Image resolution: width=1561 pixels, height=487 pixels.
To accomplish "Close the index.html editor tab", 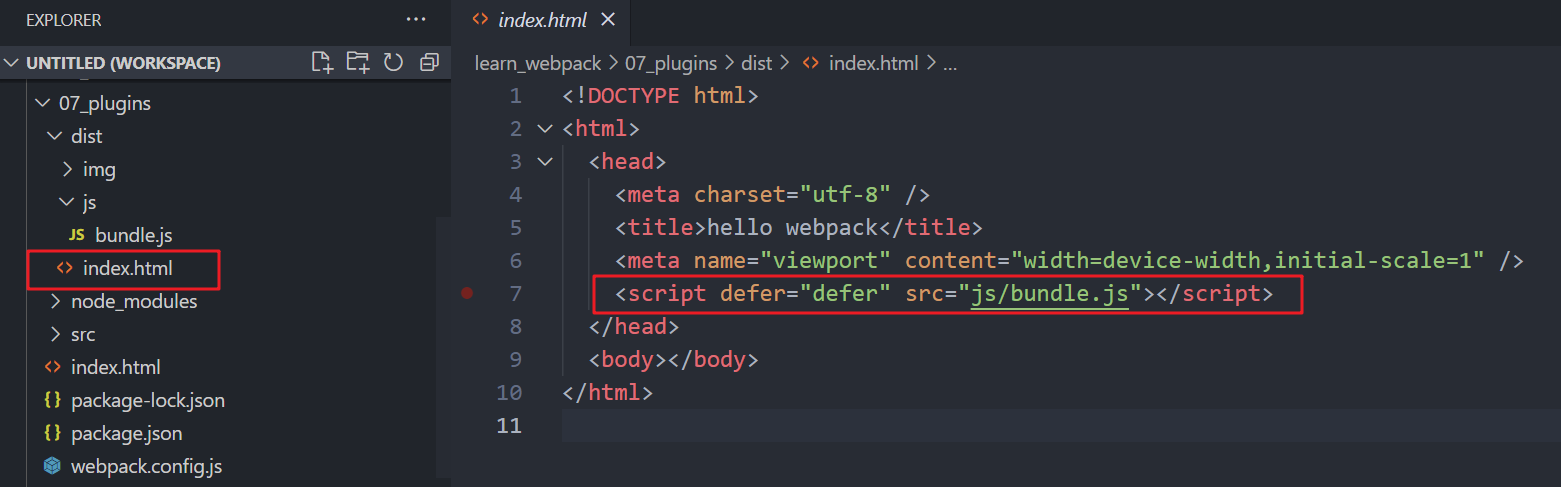I will [608, 20].
